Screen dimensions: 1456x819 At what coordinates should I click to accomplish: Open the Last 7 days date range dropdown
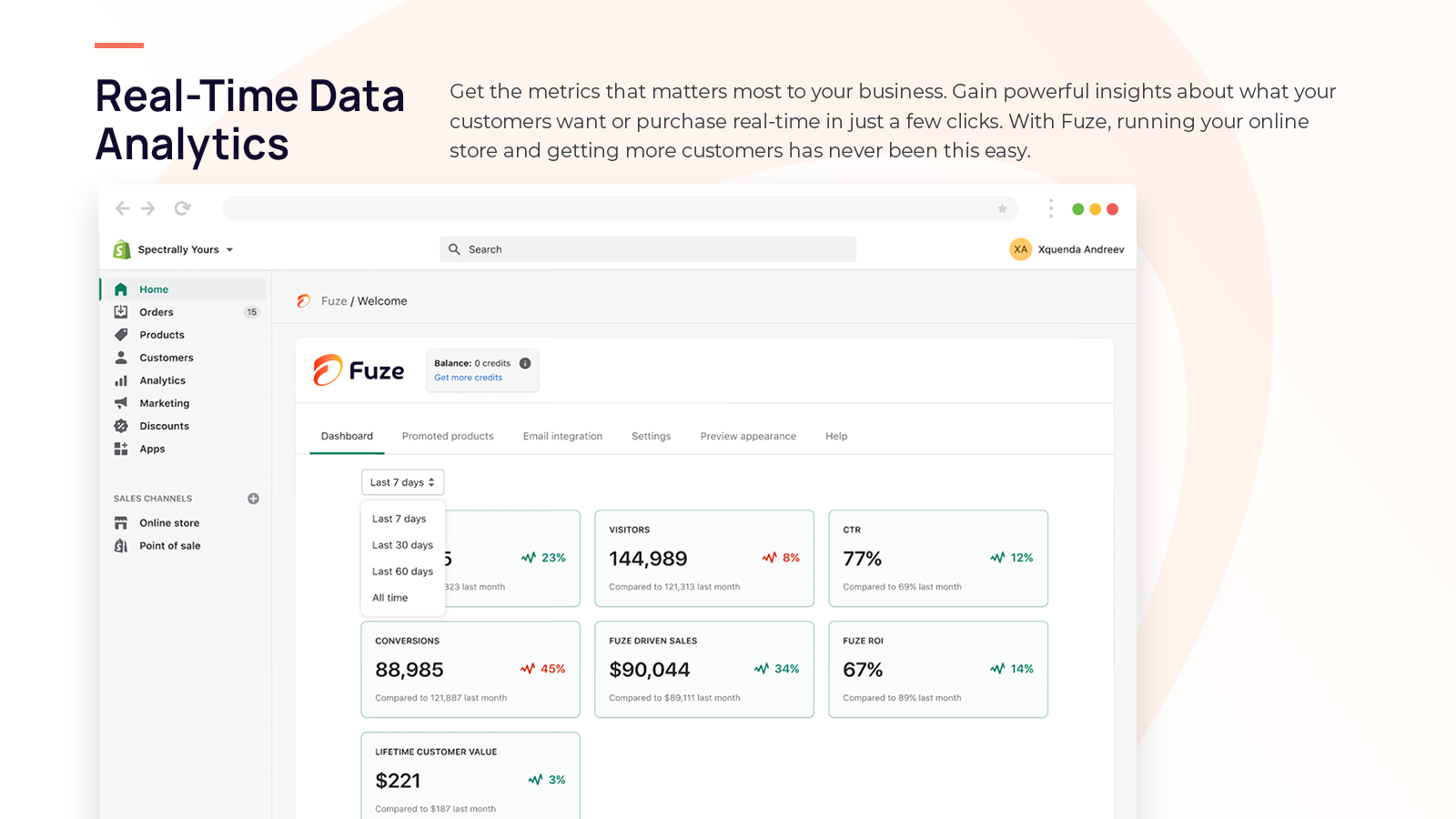click(402, 482)
